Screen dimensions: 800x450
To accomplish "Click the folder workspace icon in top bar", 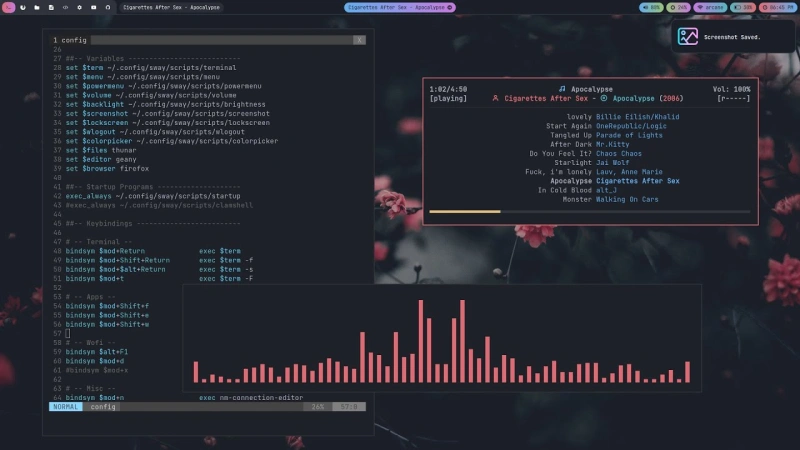I will pyautogui.click(x=37, y=8).
